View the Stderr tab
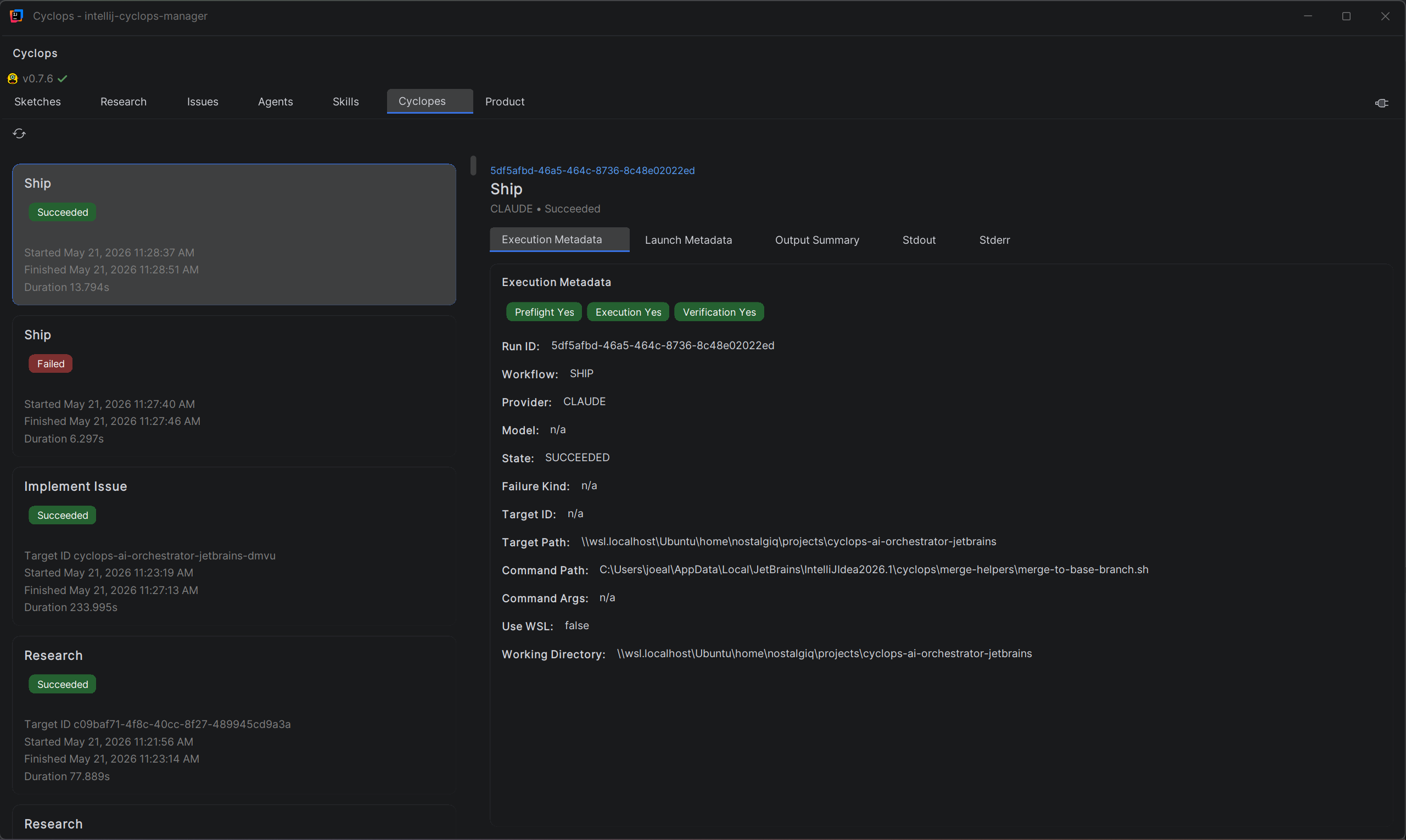The height and width of the screenshot is (840, 1406). click(994, 240)
